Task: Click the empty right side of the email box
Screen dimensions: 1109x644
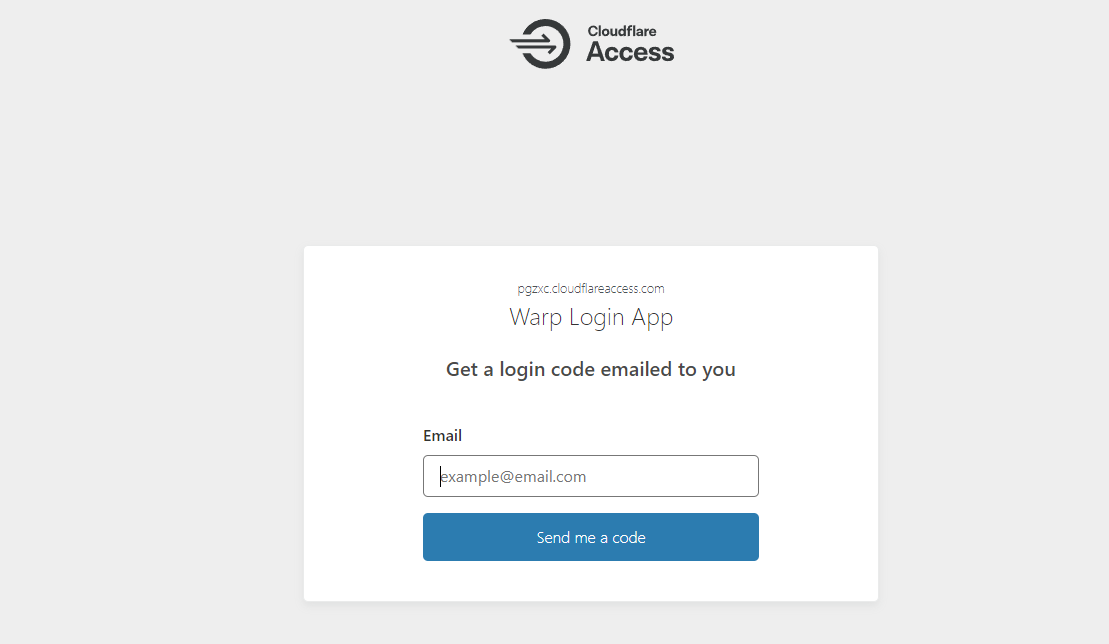Action: point(679,476)
